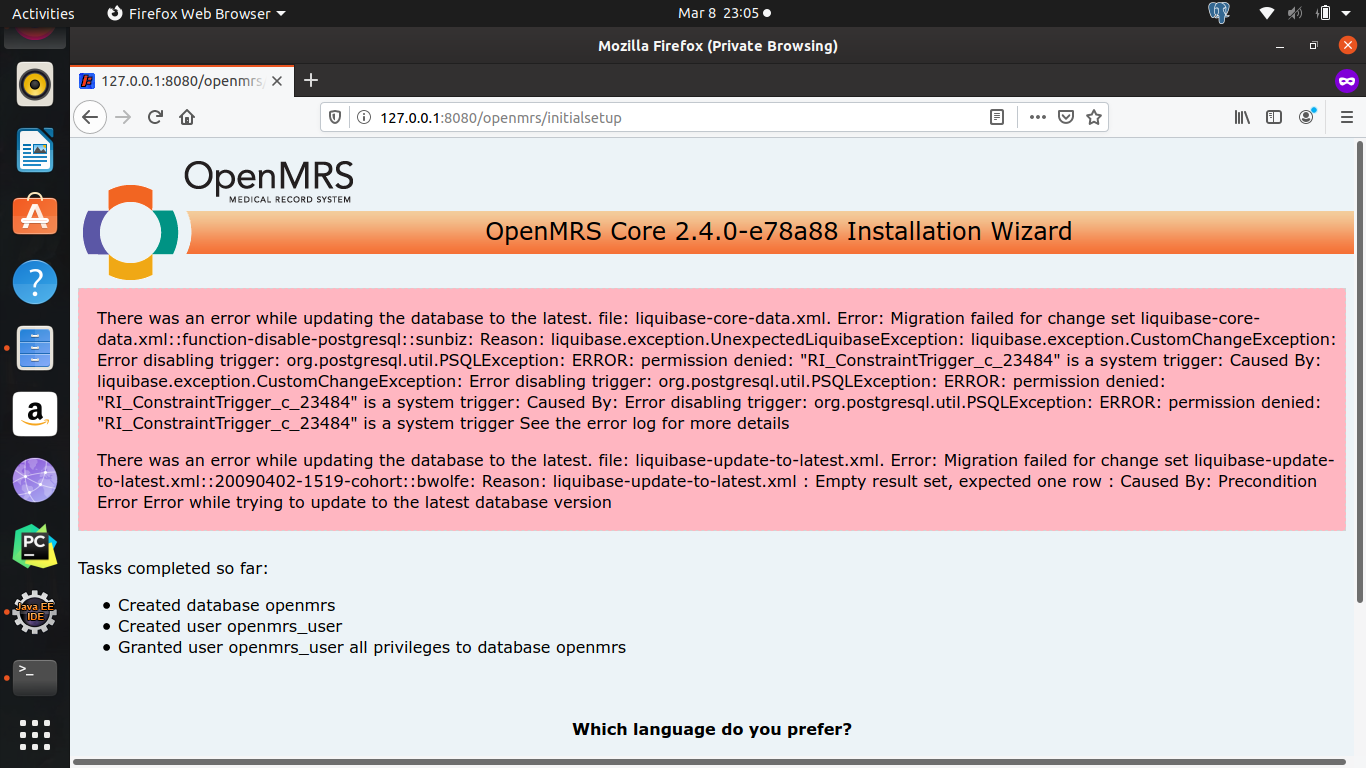This screenshot has width=1366, height=768.
Task: Open the network status indicator
Action: point(1267,14)
